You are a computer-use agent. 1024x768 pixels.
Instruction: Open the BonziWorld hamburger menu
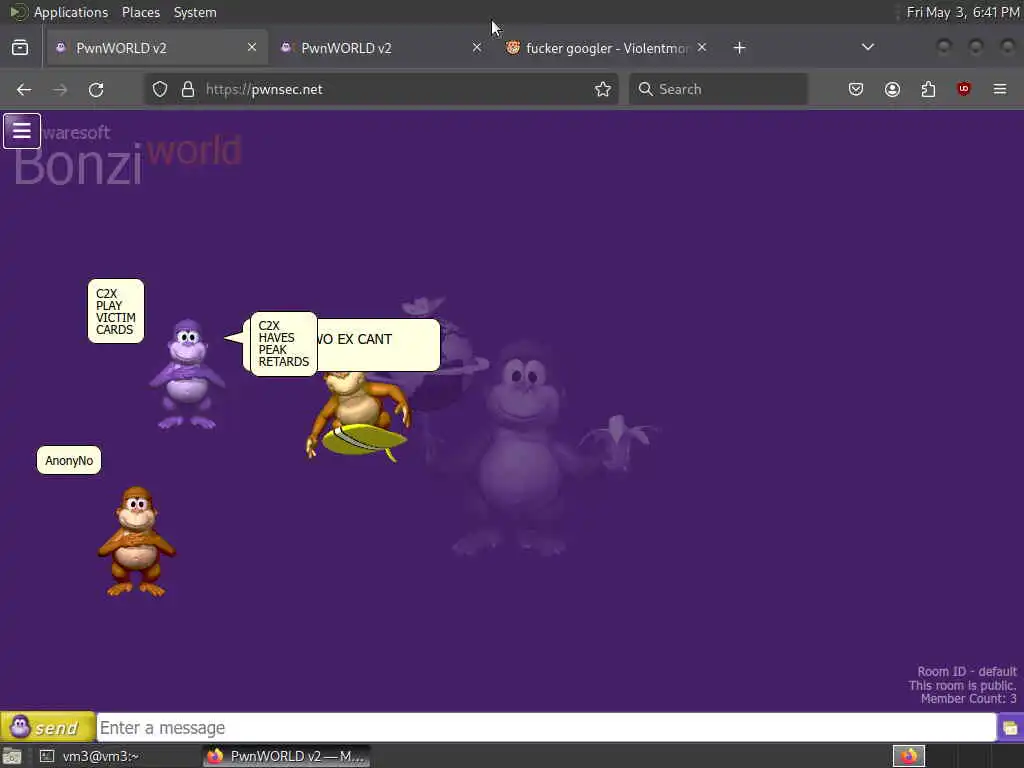[x=22, y=131]
